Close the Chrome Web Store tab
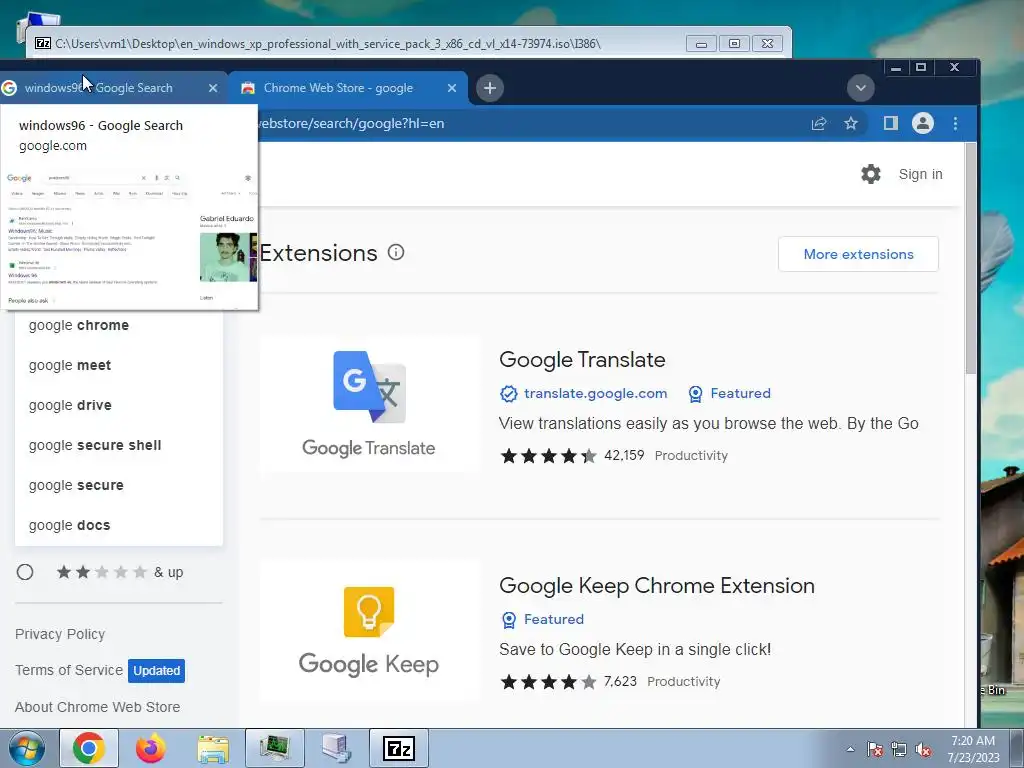This screenshot has width=1024, height=768. 451,88
